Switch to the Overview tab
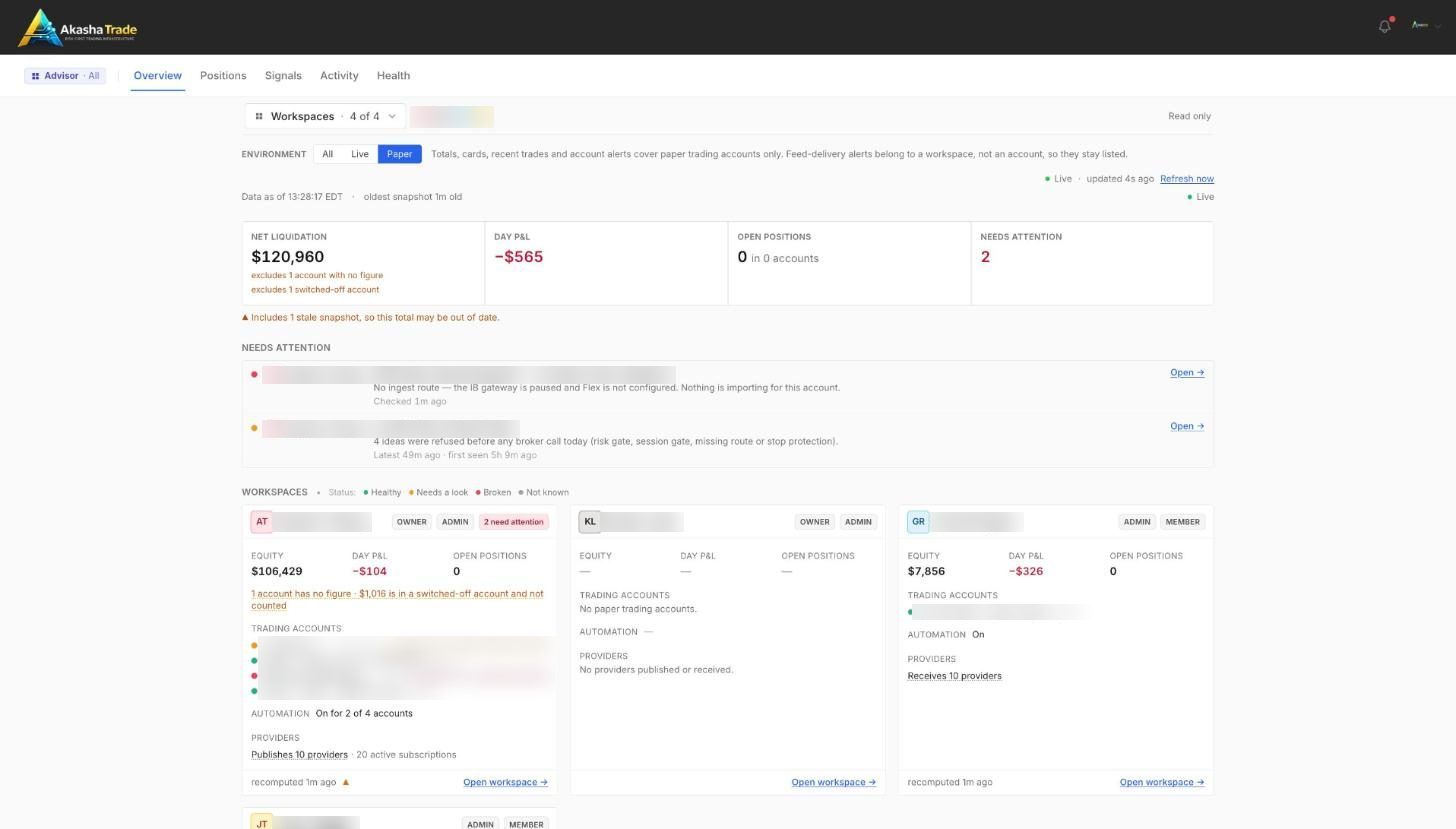 click(158, 76)
